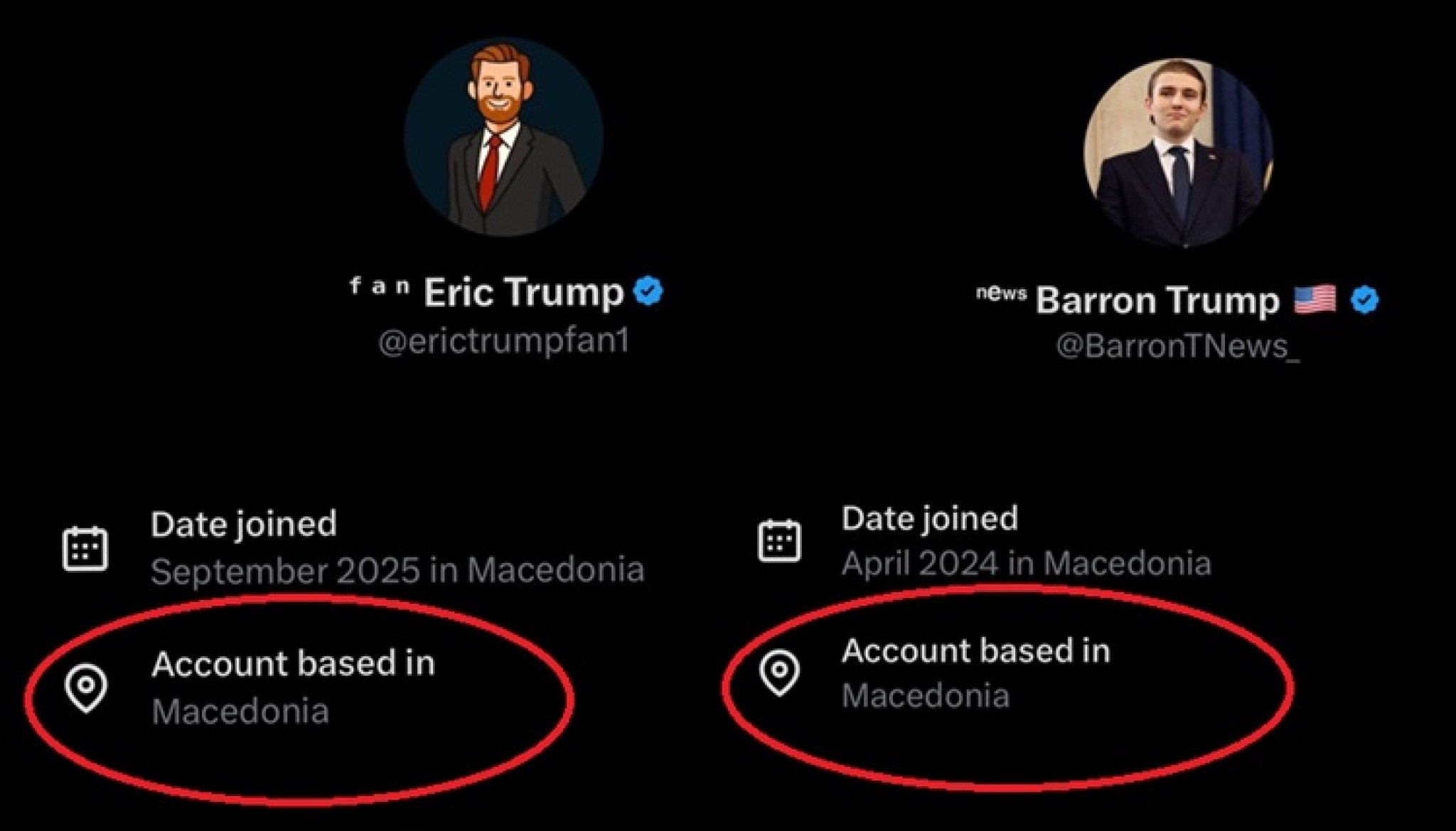The height and width of the screenshot is (831, 1456).
Task: Click "Date joined" label in the left profile
Action: (243, 525)
